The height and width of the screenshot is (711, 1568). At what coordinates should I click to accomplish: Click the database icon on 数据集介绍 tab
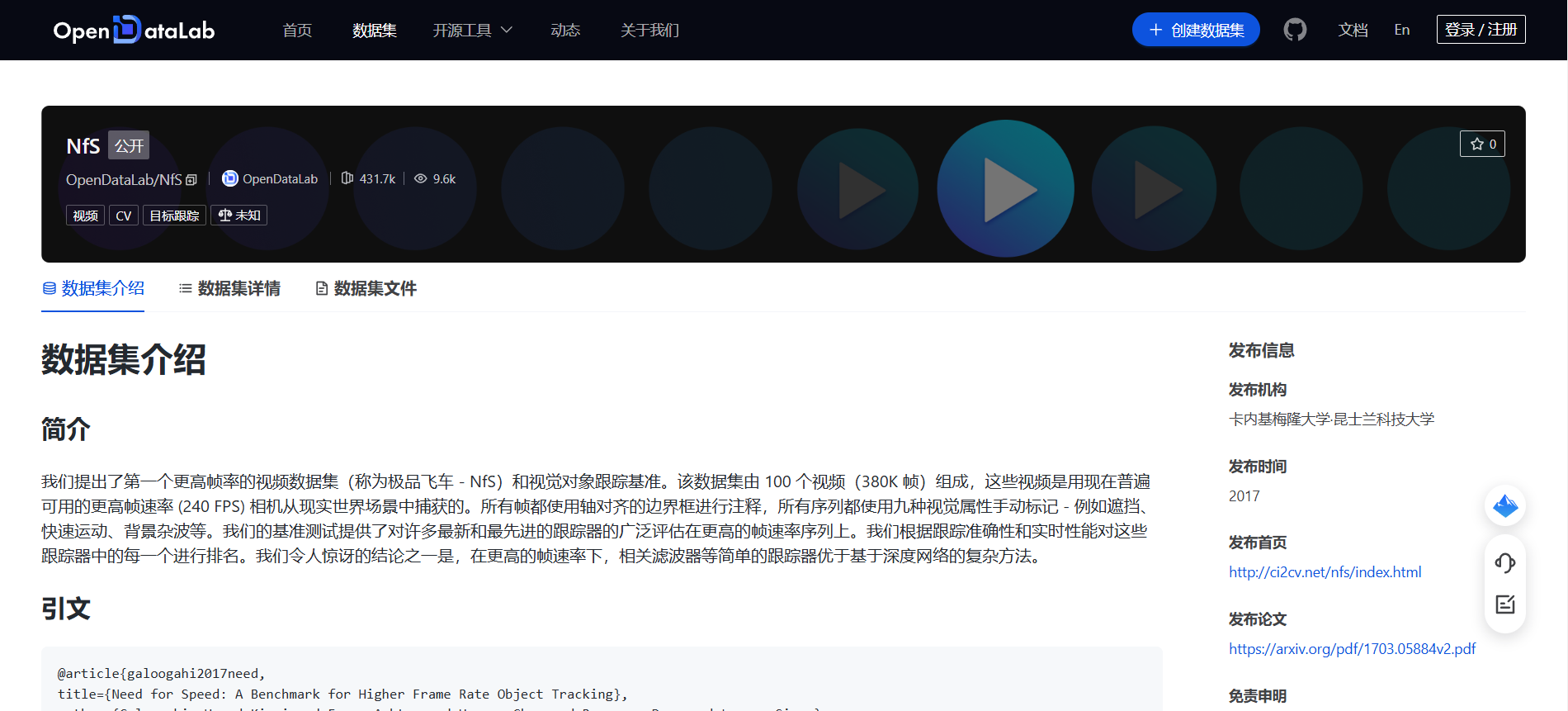coord(50,288)
